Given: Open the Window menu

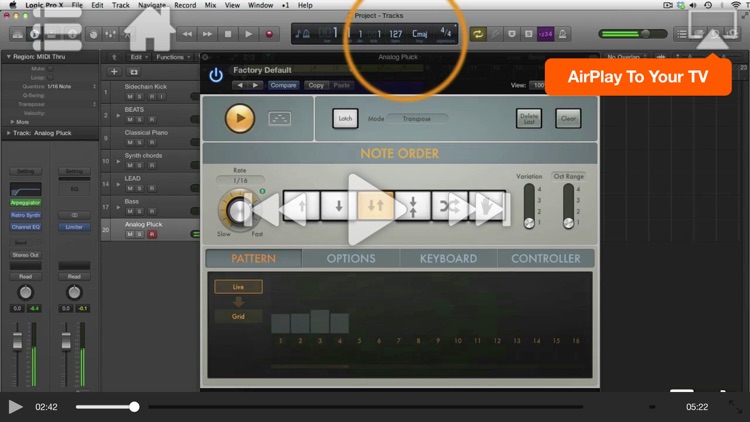Looking at the screenshot, I should [x=261, y=5].
